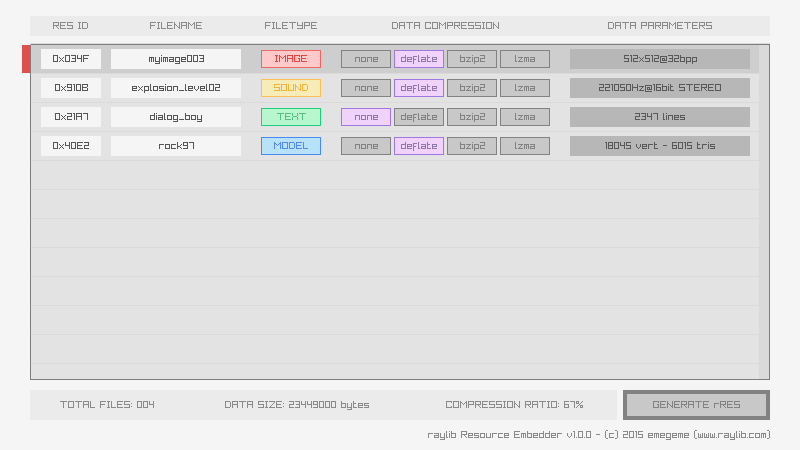Edit the myimage003 filename field
The height and width of the screenshot is (450, 800).
click(x=176, y=59)
